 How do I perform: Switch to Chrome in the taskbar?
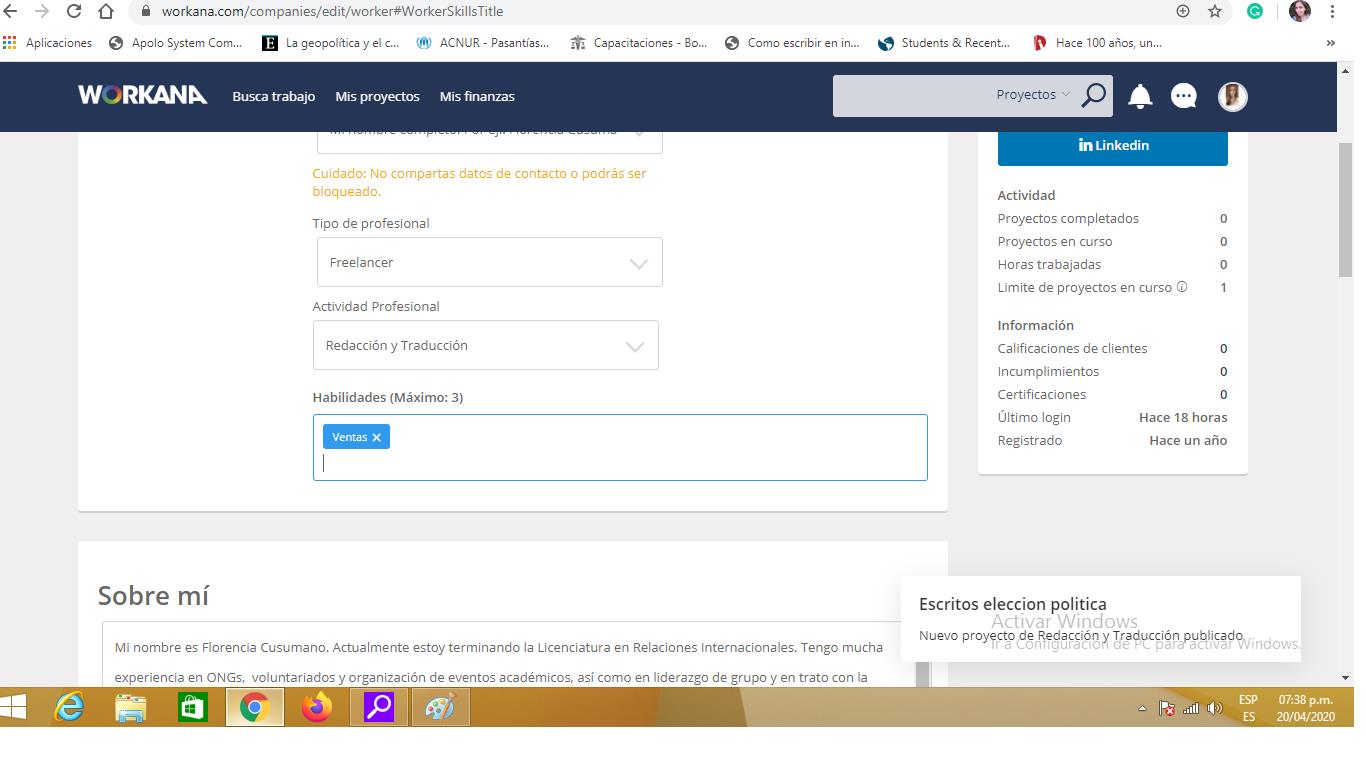tap(254, 708)
